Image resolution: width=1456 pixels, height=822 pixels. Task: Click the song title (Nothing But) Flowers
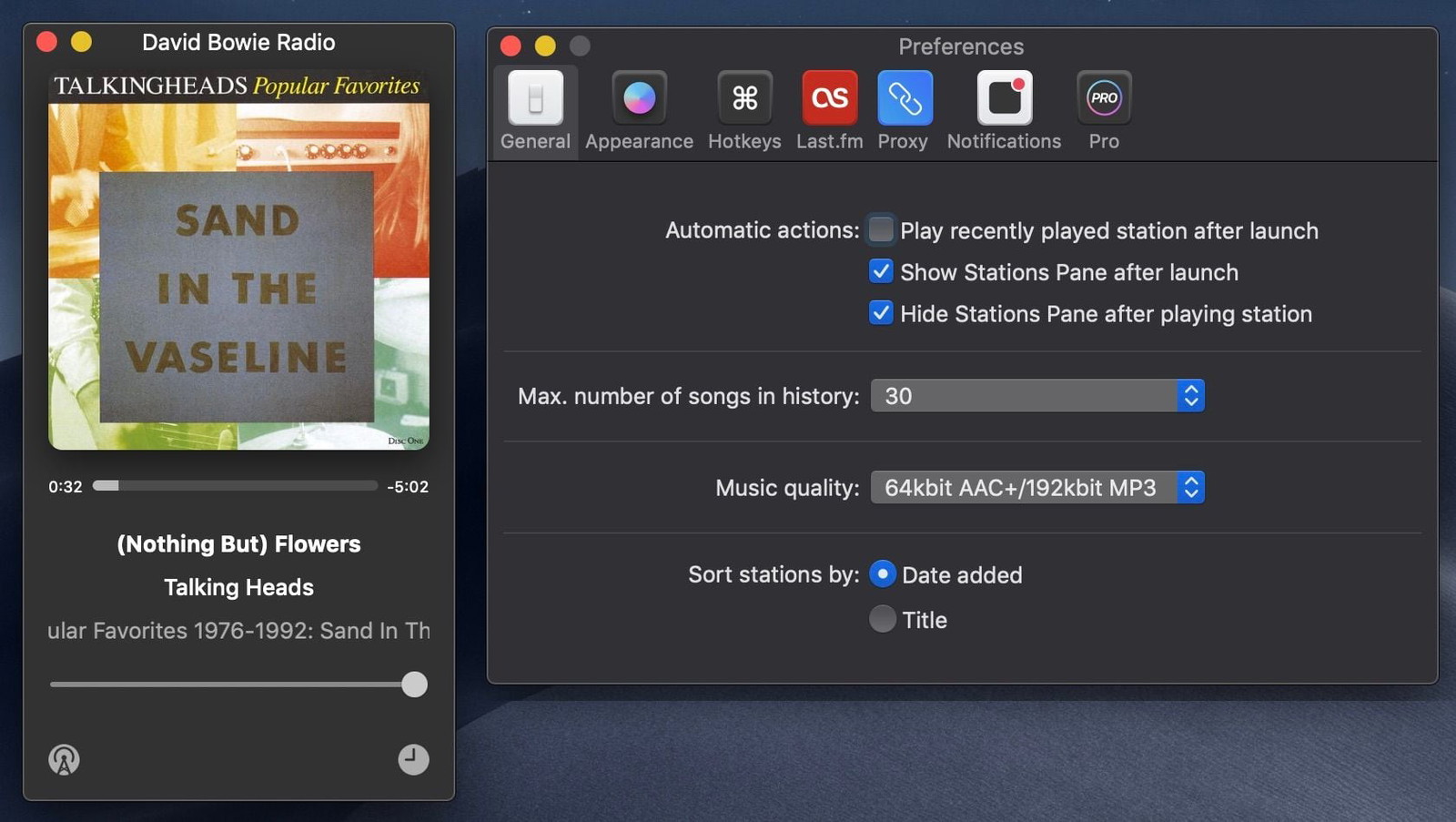238,543
